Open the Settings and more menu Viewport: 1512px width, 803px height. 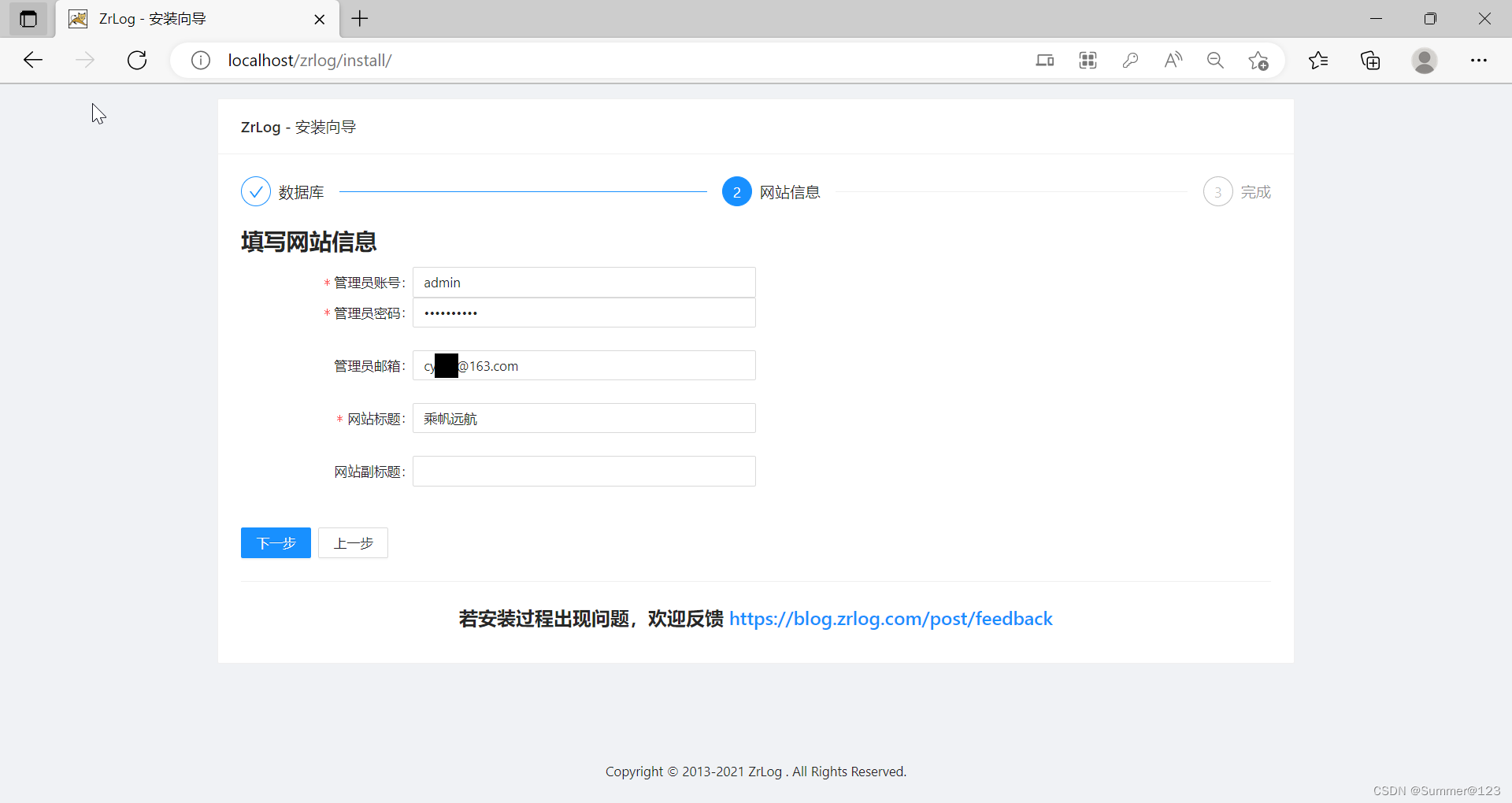pyautogui.click(x=1478, y=60)
